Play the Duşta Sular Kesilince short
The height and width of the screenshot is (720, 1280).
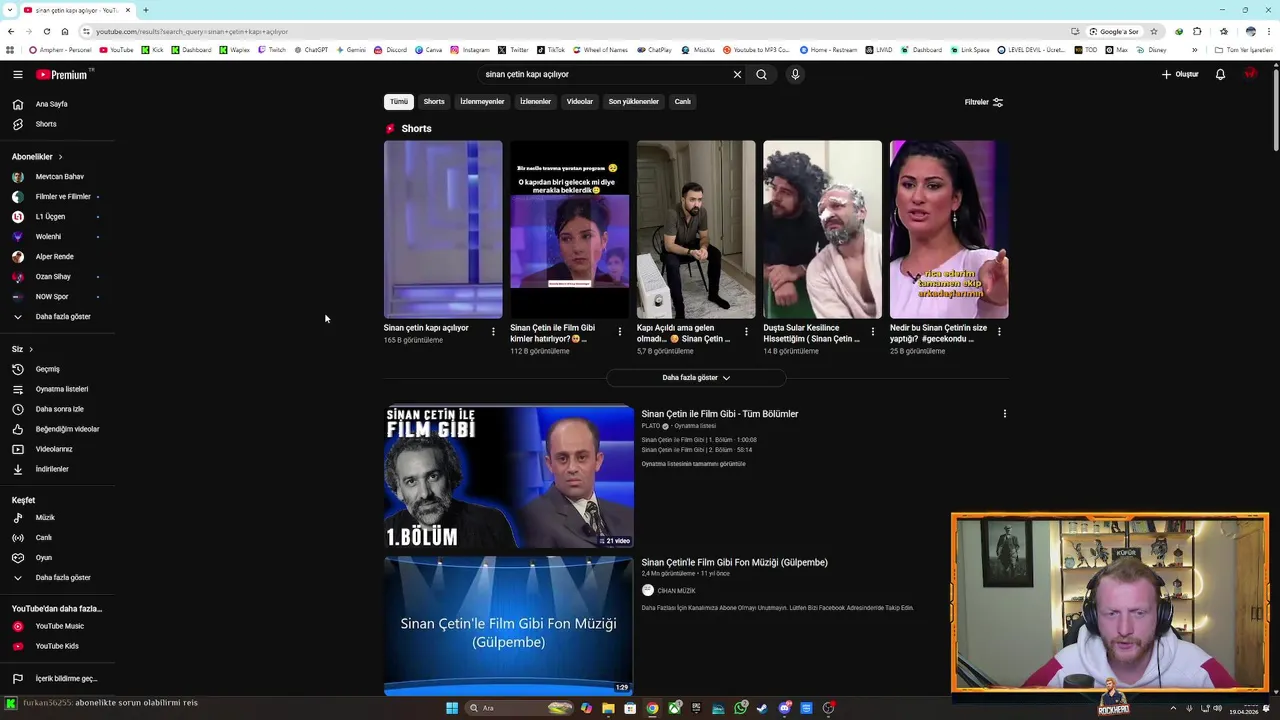click(822, 229)
